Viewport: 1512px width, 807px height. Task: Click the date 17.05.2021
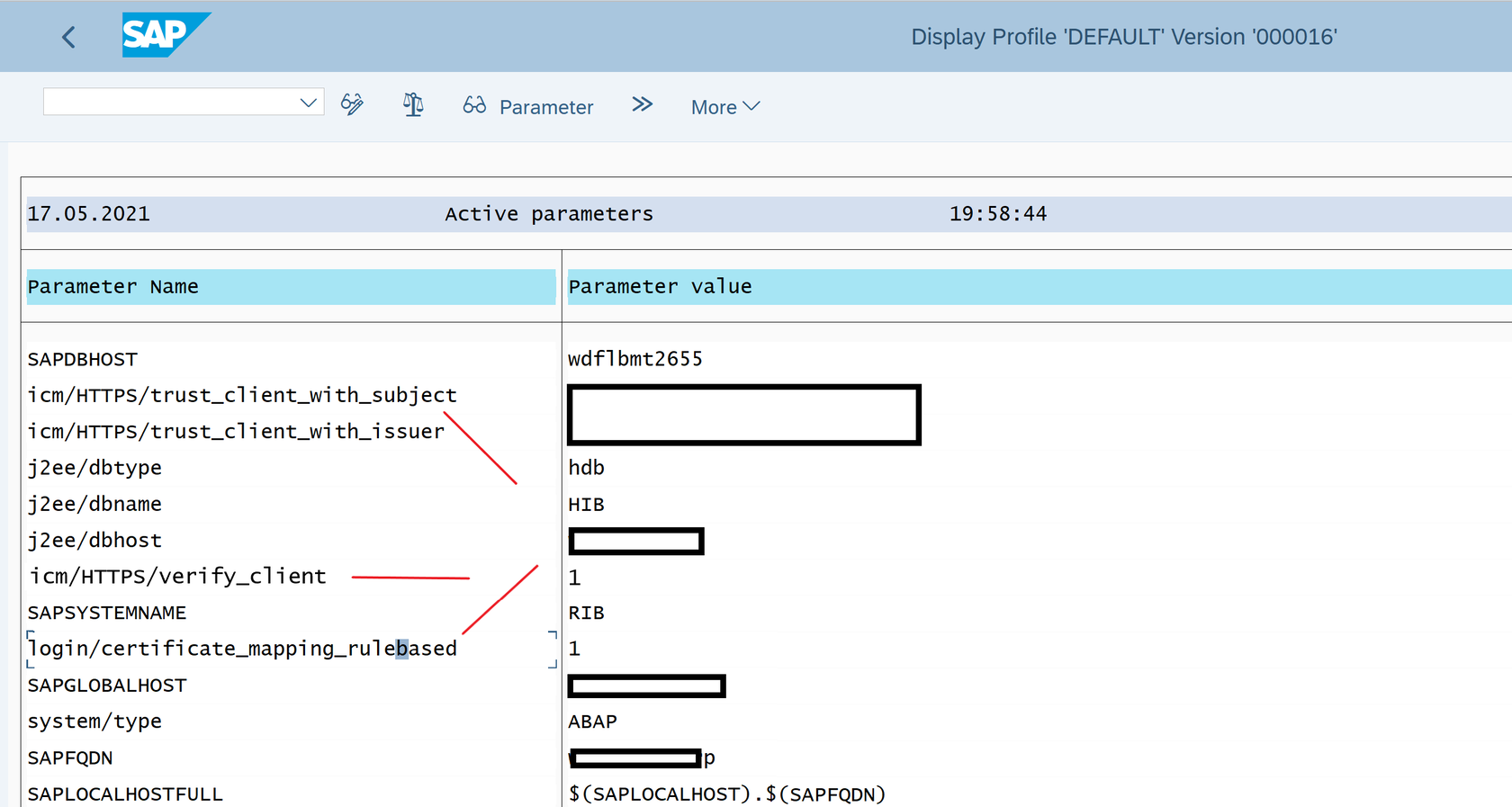click(89, 214)
